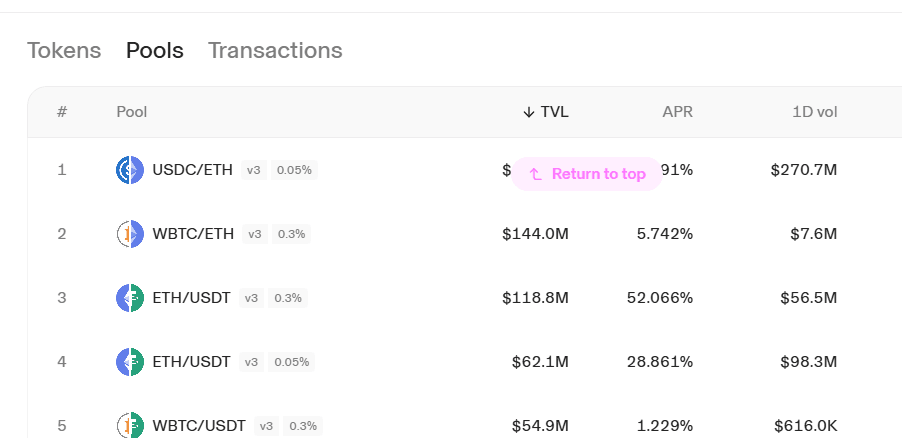Viewport: 902px width, 438px height.
Task: Open the WBTC/ETH pool row
Action: pos(465,234)
